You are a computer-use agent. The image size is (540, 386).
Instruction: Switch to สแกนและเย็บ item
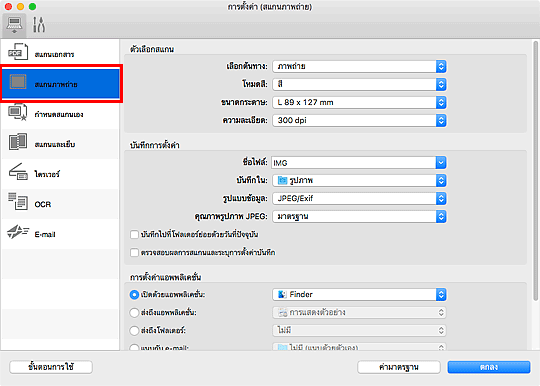click(x=60, y=144)
